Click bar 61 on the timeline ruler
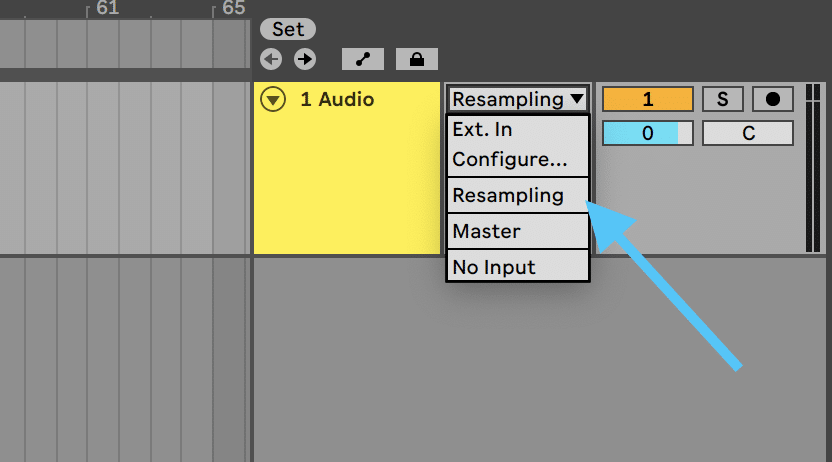 point(107,8)
